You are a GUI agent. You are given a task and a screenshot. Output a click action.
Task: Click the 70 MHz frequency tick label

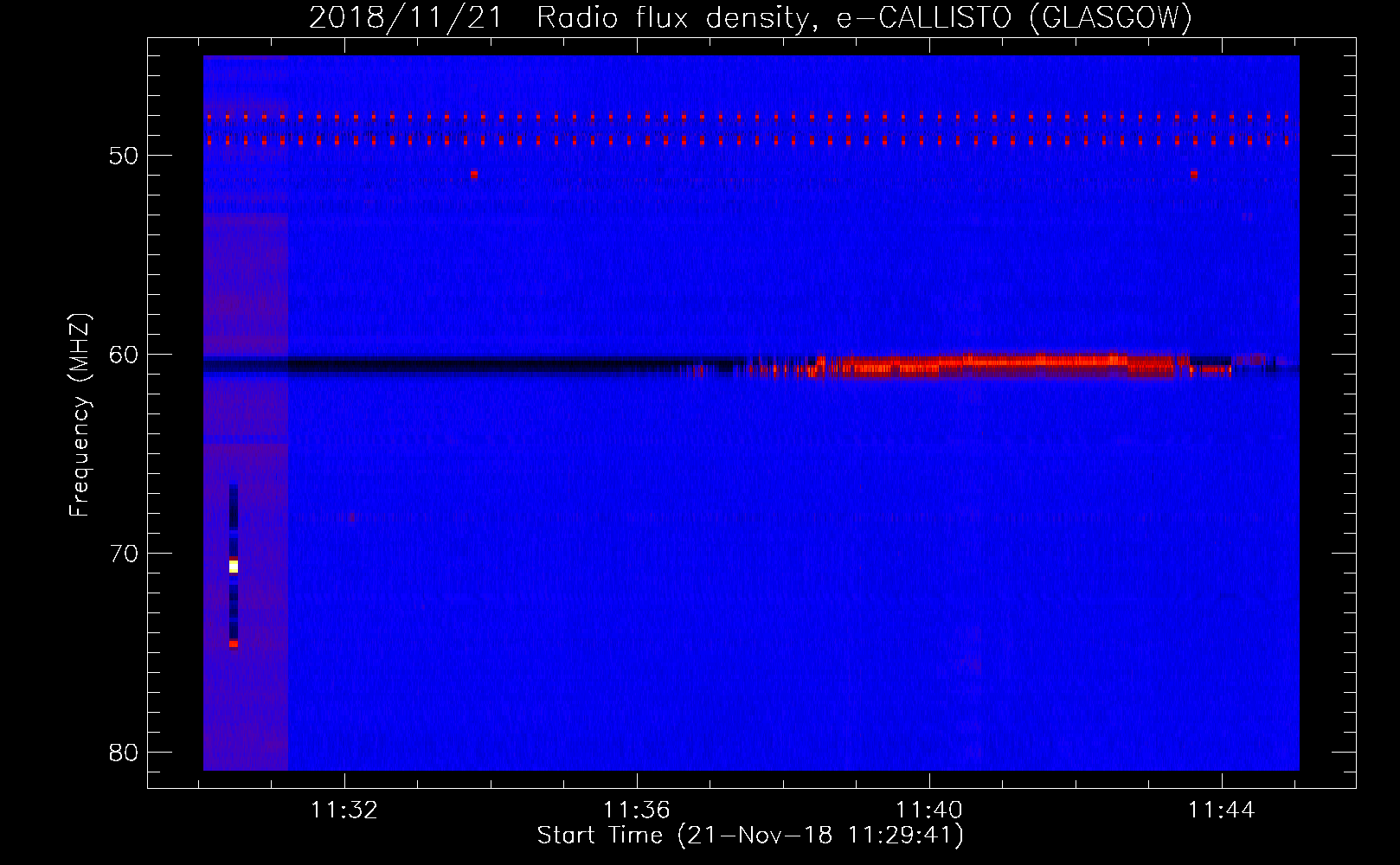pos(124,554)
